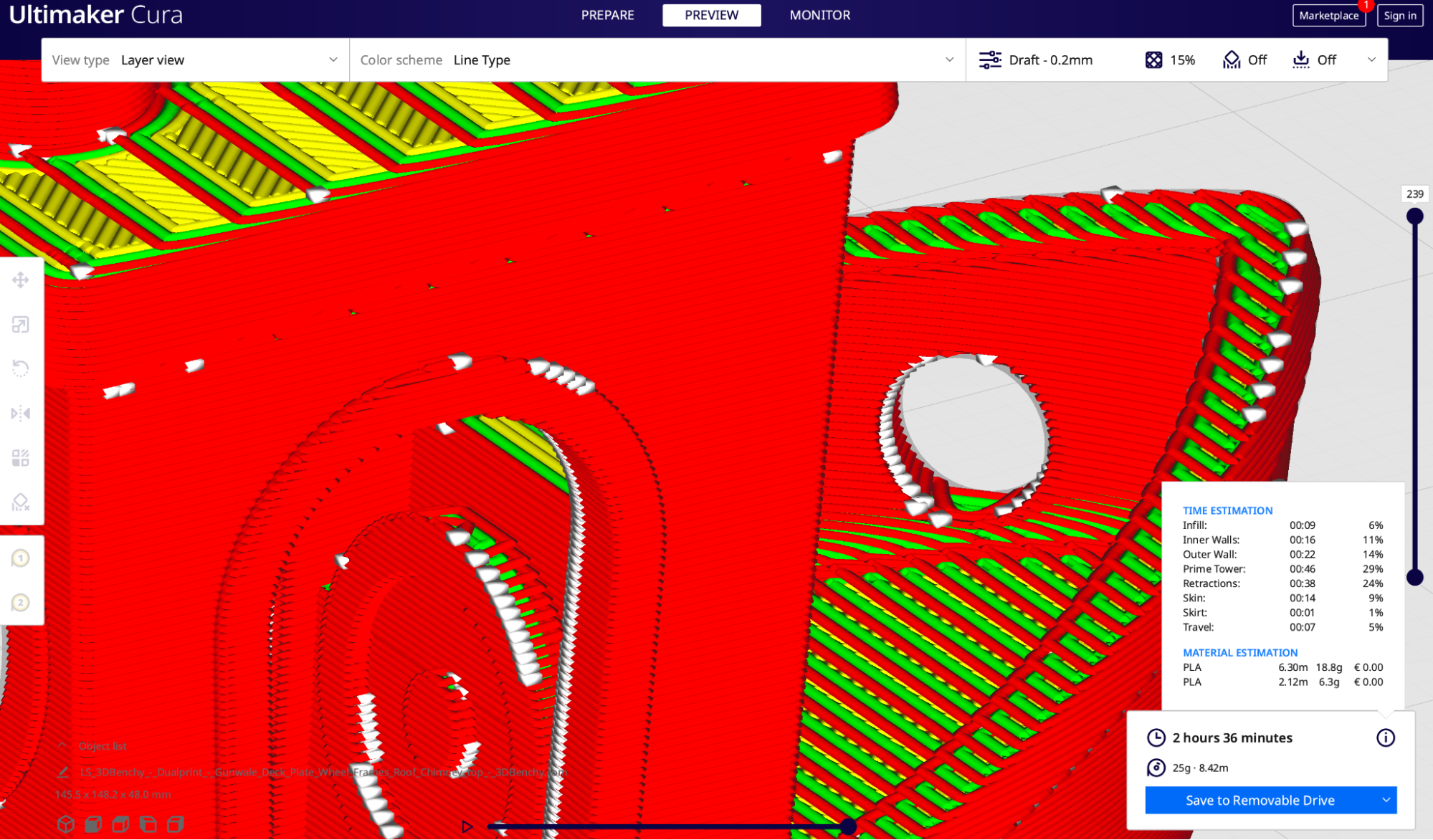This screenshot has height=840, width=1433.
Task: Switch camera to right side view icon
Action: [176, 824]
